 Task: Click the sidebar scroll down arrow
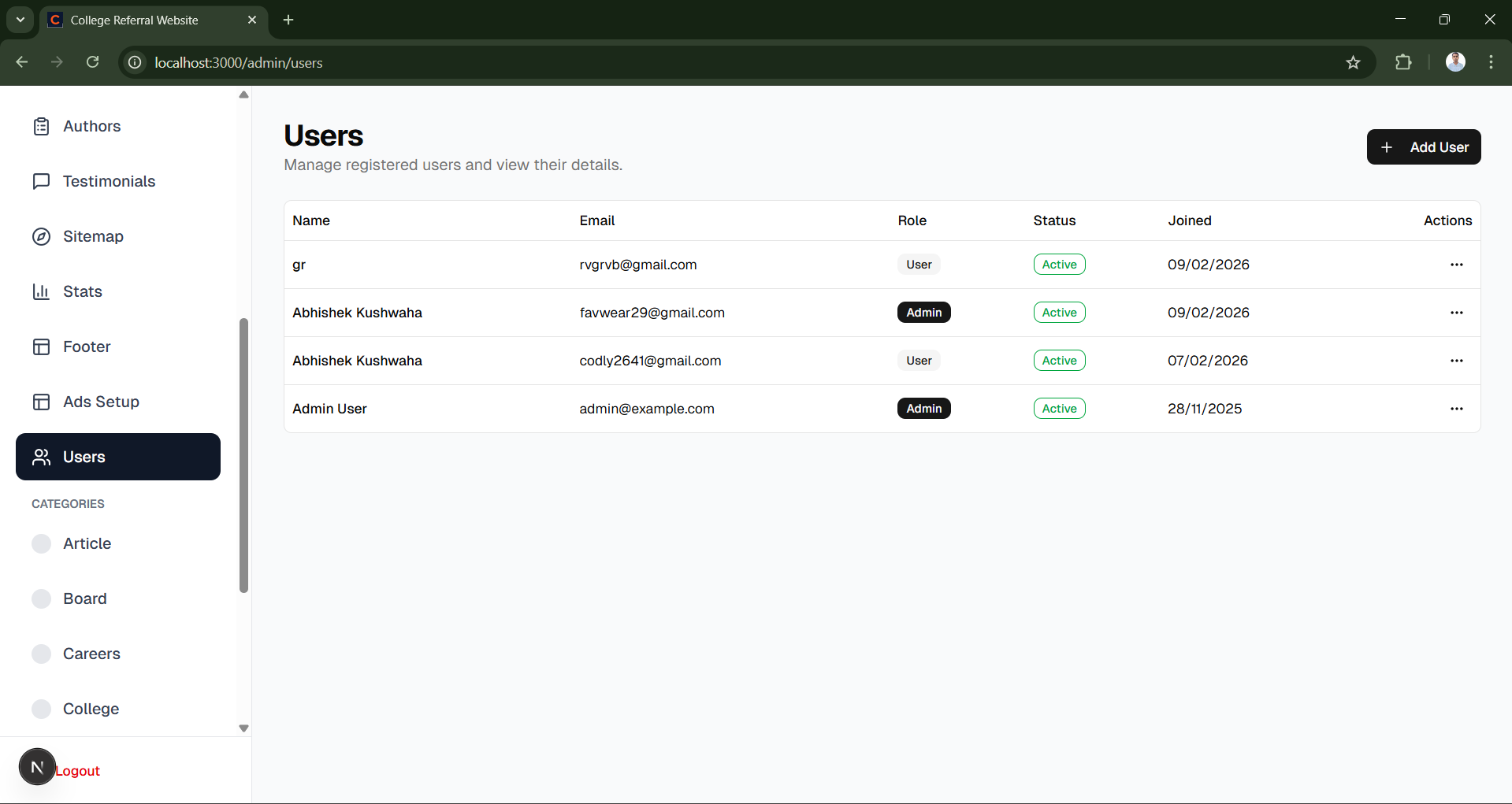(243, 728)
